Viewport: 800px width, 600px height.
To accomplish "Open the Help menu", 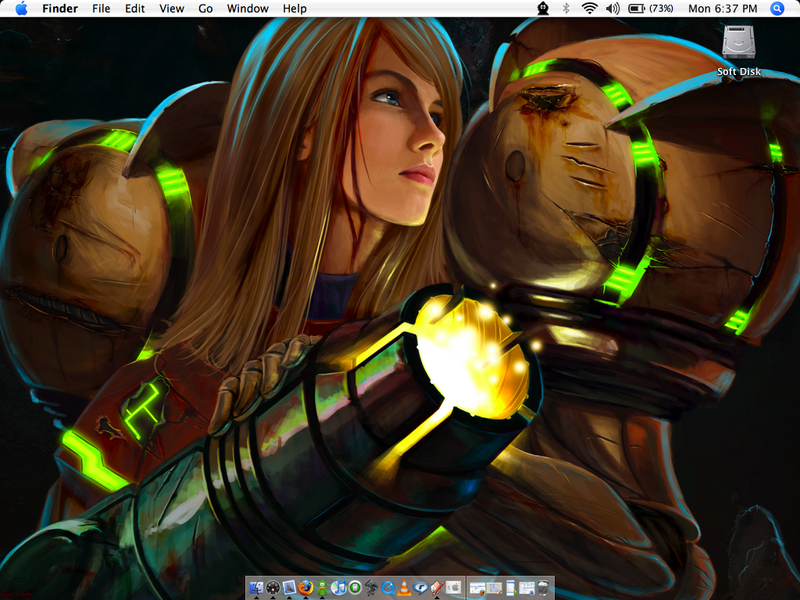I will pyautogui.click(x=294, y=9).
